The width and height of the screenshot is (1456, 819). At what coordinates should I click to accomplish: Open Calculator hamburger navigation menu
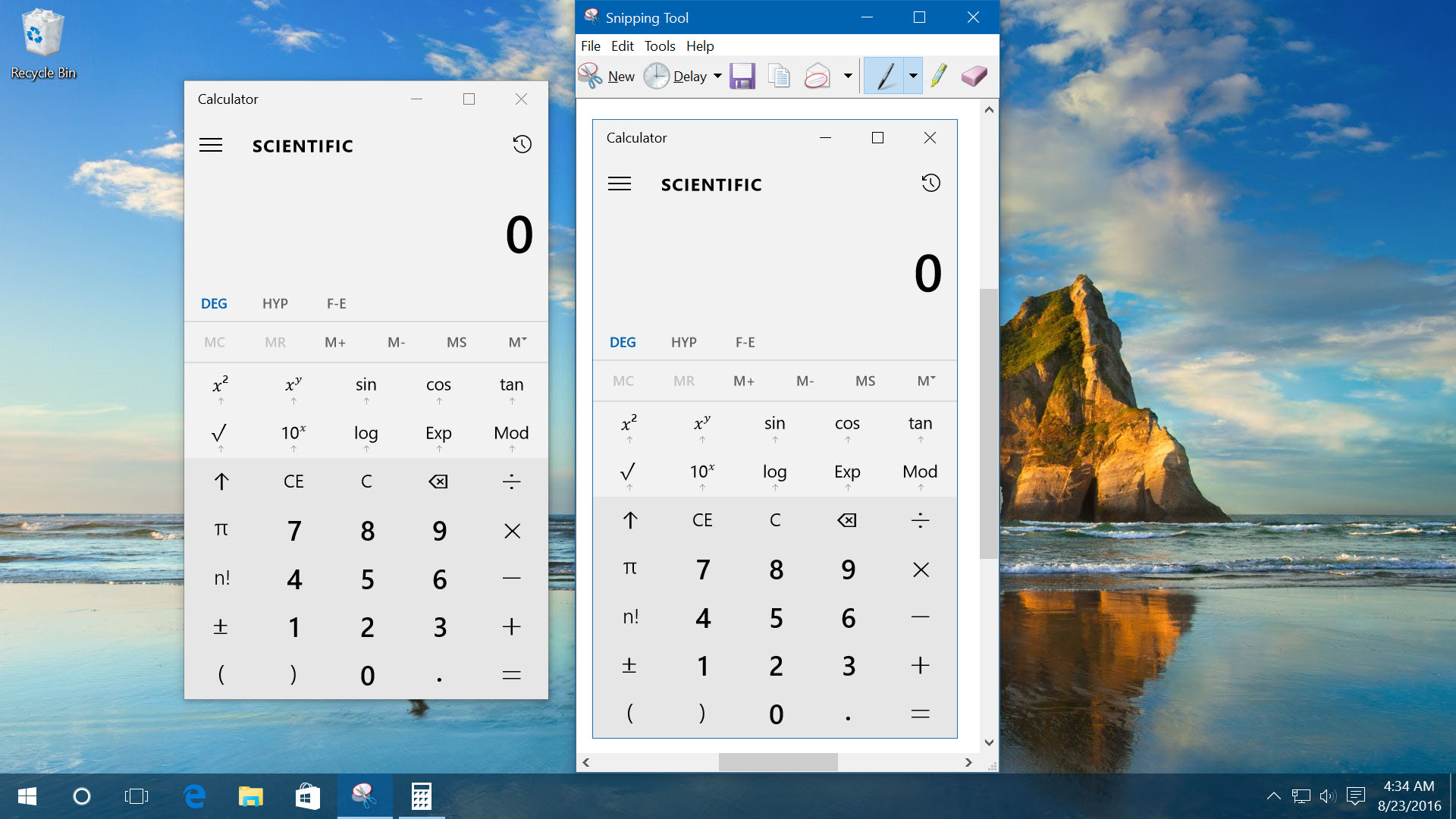211,146
